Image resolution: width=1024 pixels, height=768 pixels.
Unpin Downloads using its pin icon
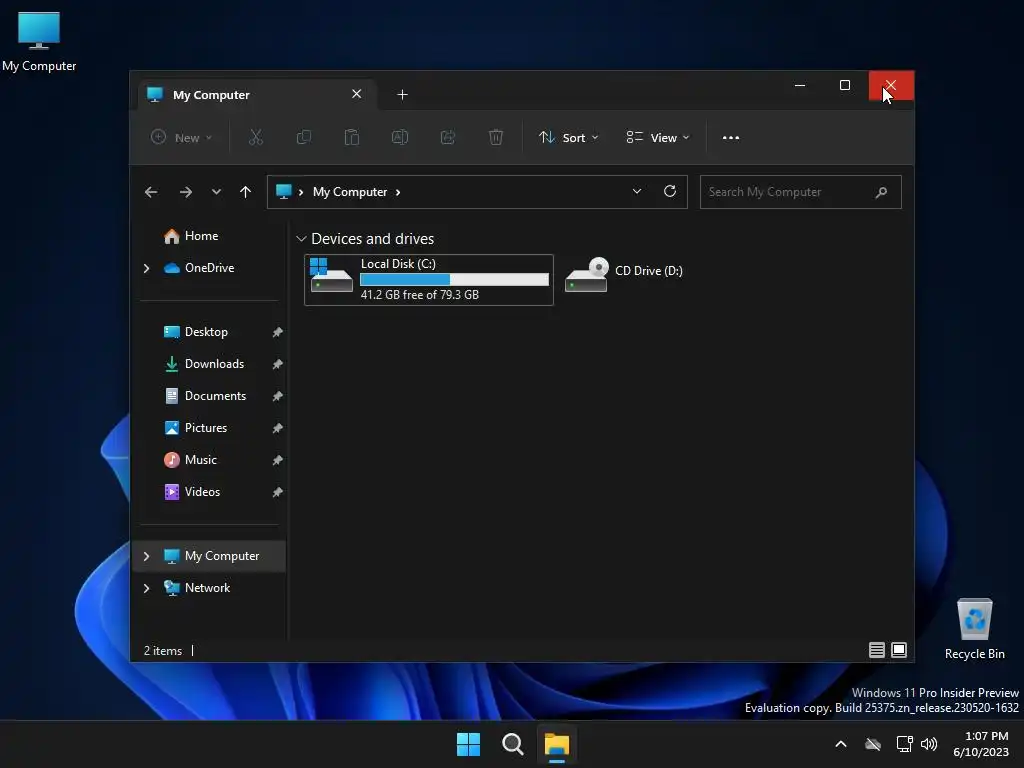pyautogui.click(x=278, y=364)
